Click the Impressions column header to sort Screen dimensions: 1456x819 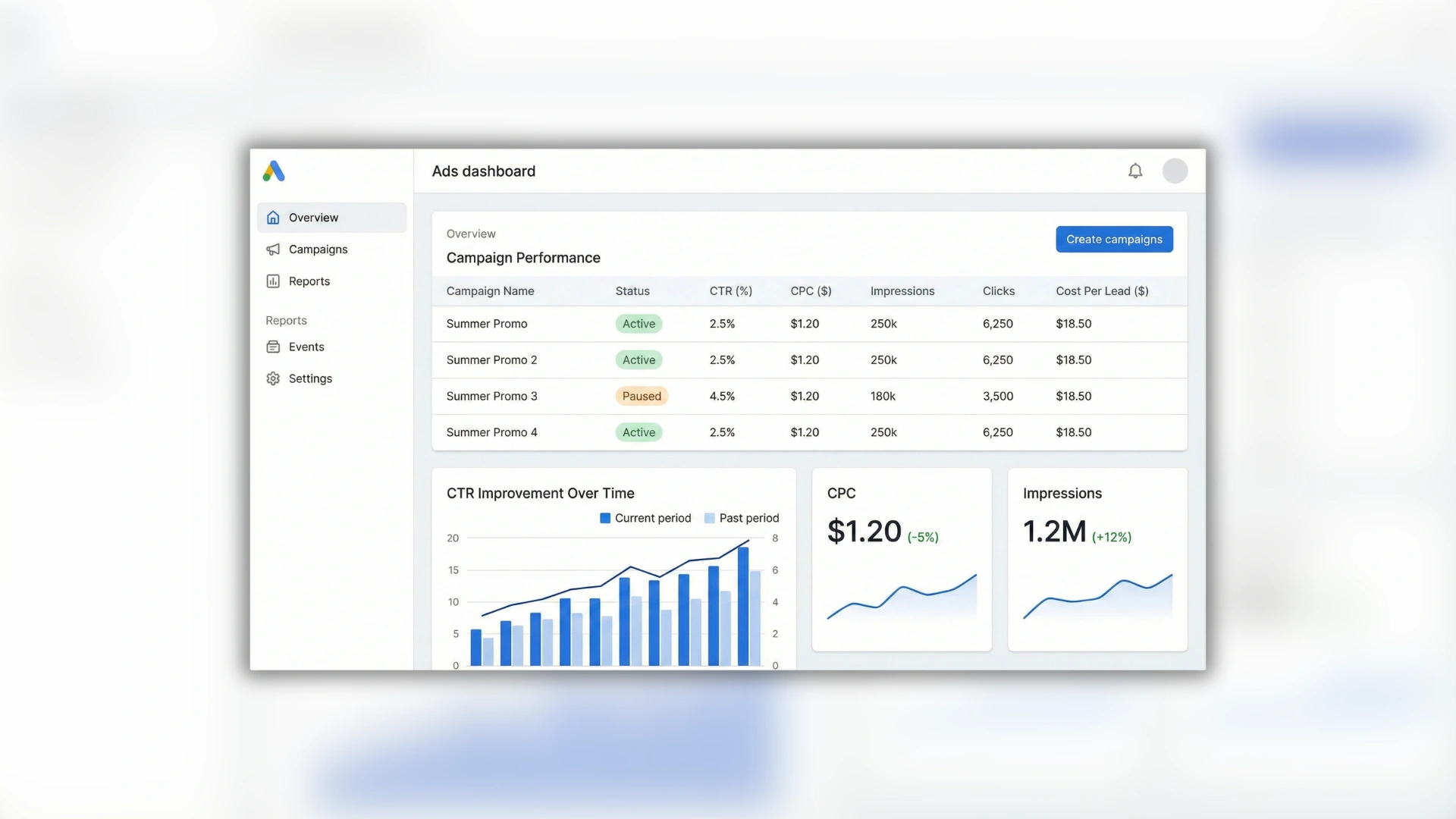tap(902, 290)
